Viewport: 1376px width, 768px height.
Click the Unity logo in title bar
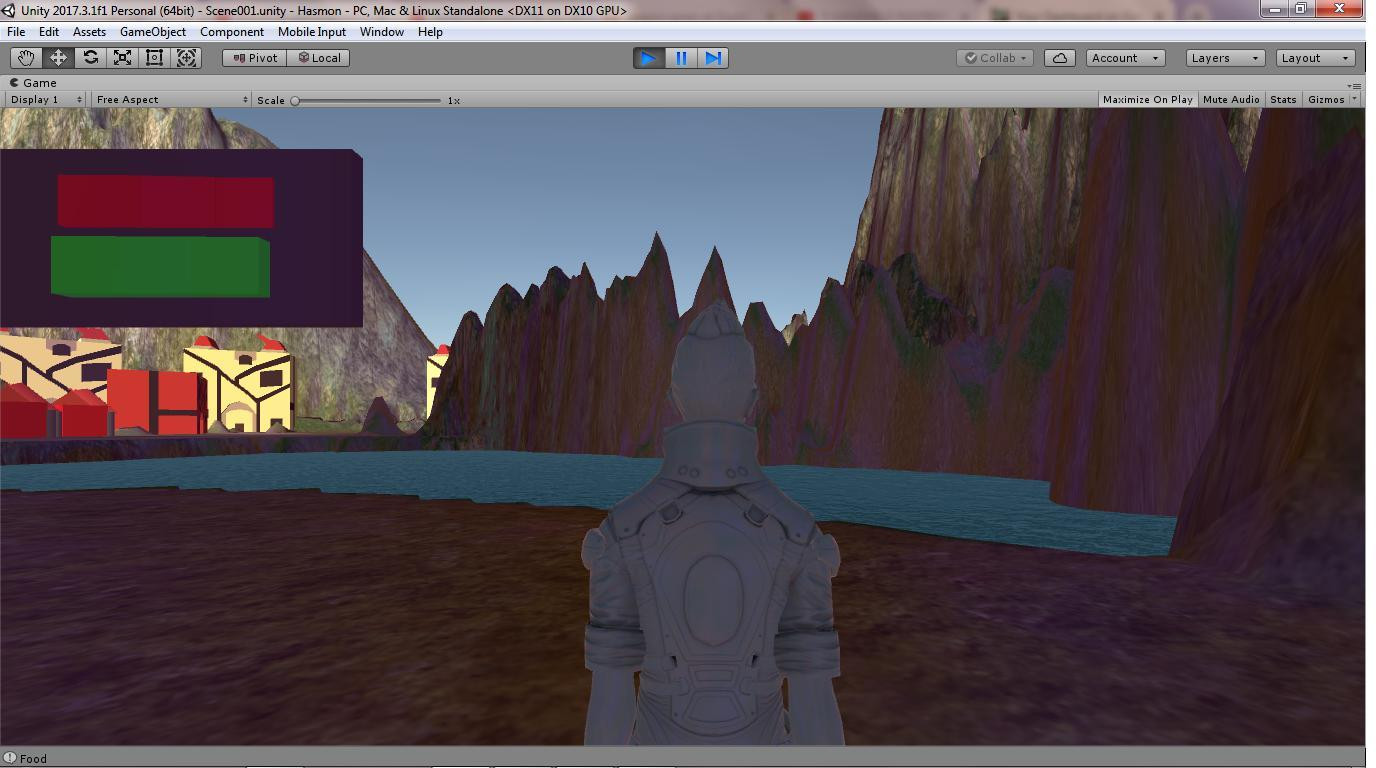click(8, 11)
